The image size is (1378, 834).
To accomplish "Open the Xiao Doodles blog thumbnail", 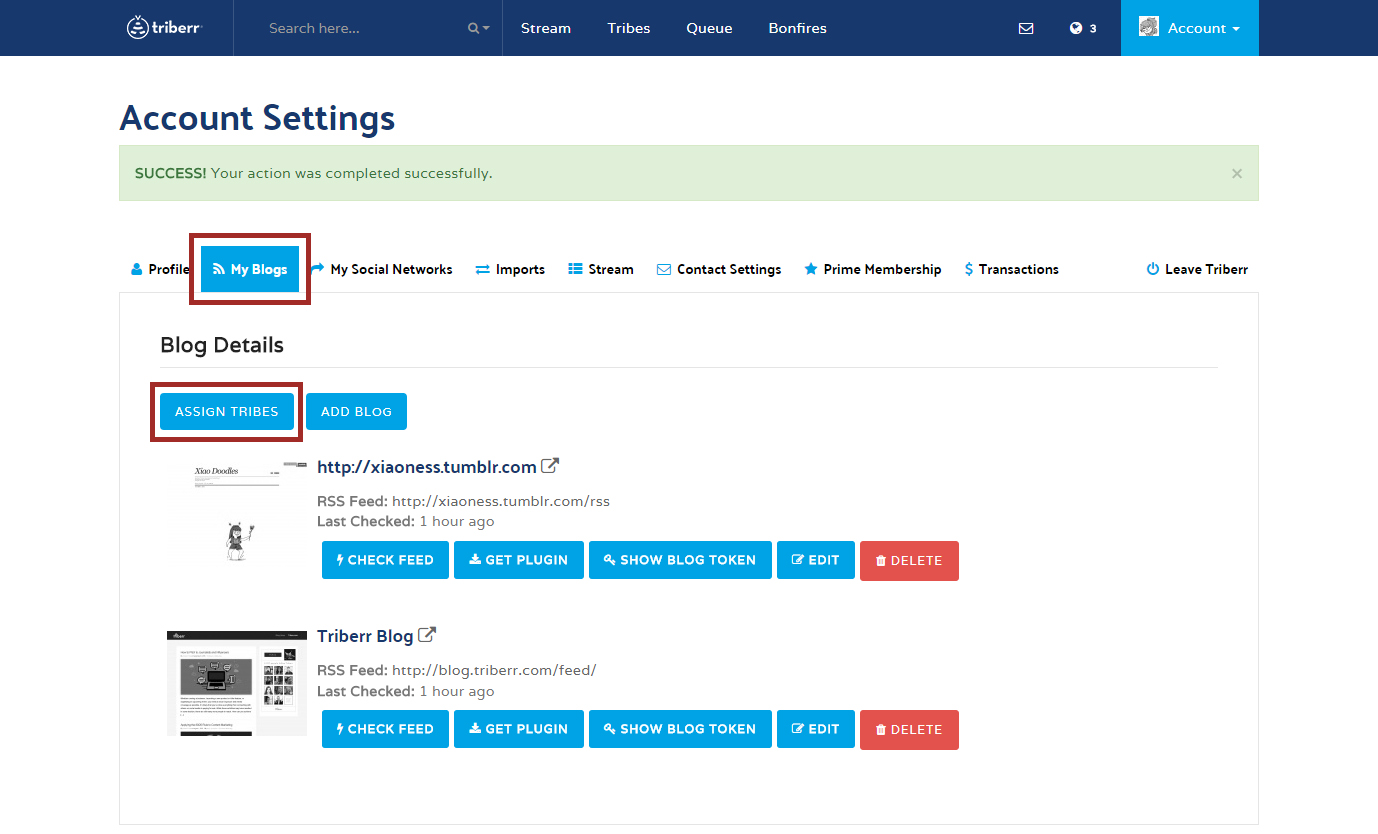I will tap(237, 513).
